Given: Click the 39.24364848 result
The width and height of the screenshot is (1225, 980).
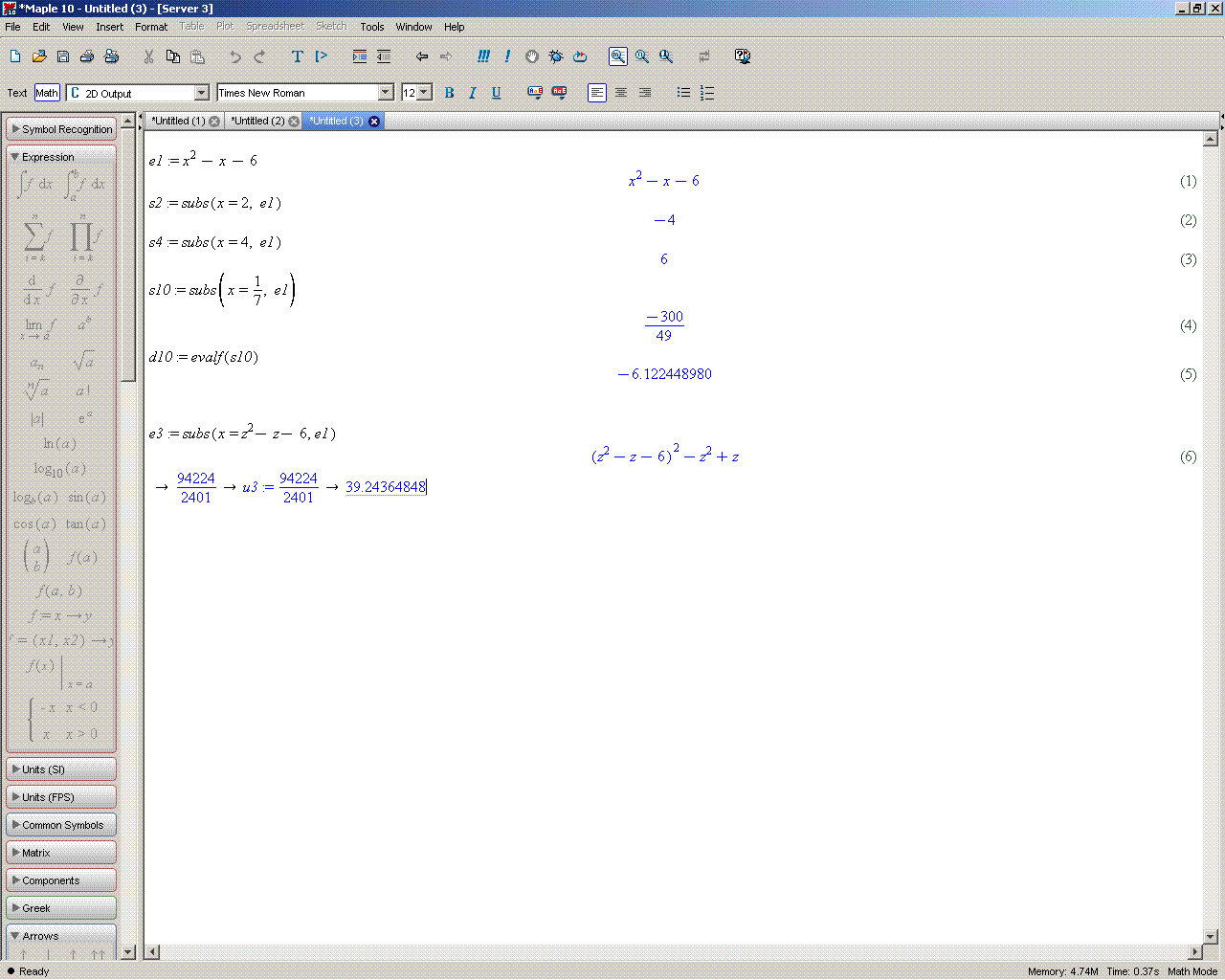Looking at the screenshot, I should pyautogui.click(x=385, y=487).
